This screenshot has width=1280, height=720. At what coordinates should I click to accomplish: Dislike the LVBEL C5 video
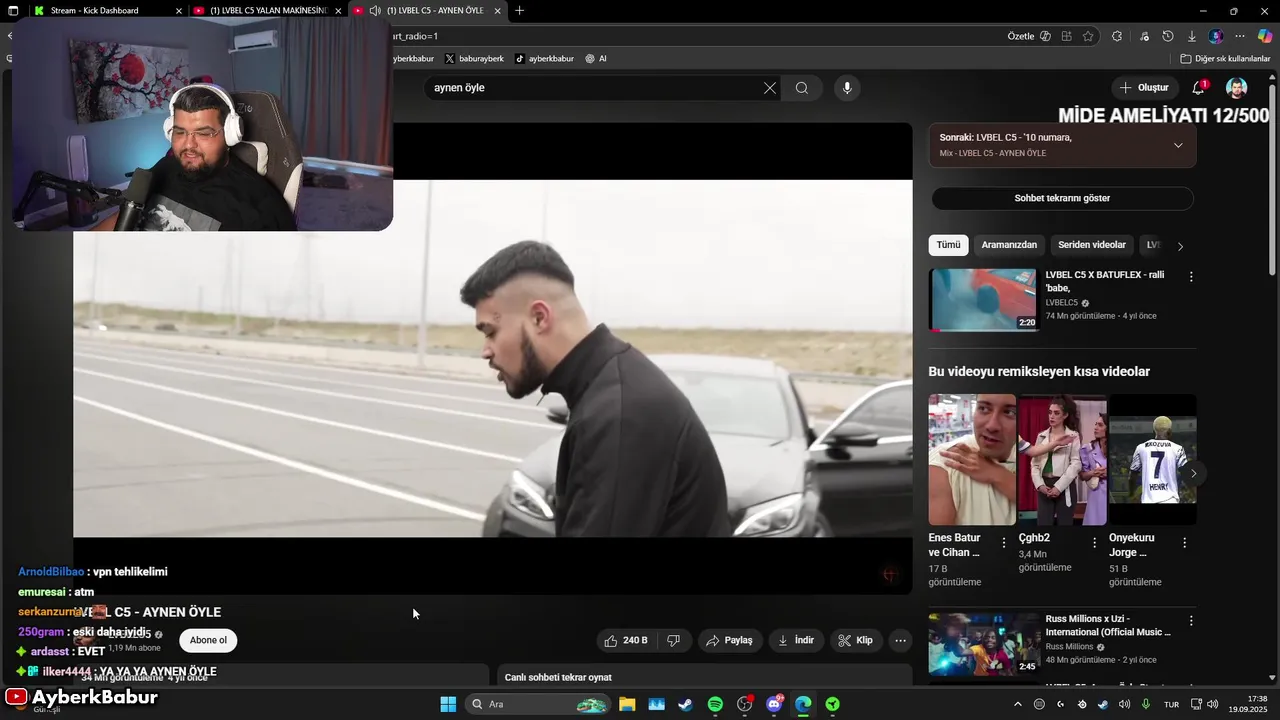(x=674, y=640)
